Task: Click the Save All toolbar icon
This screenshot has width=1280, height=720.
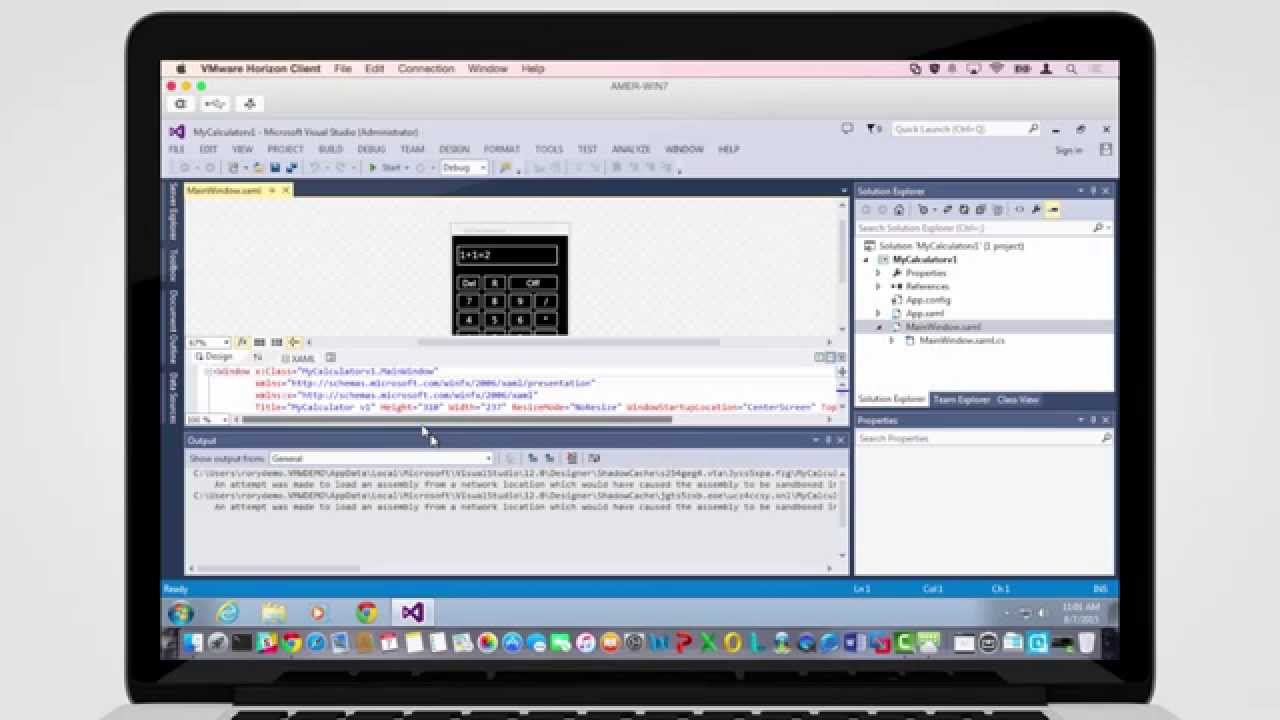Action: [291, 168]
